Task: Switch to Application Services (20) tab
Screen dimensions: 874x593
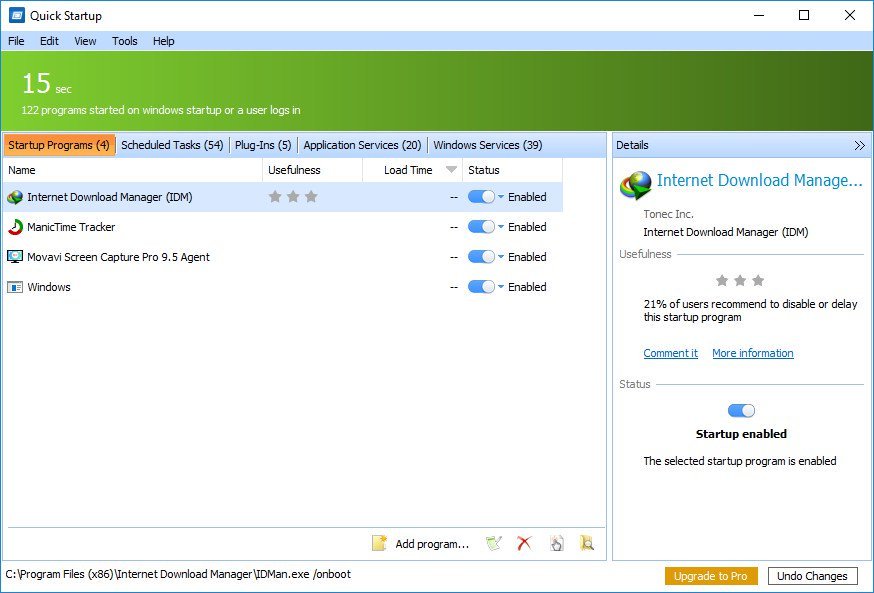Action: (362, 145)
